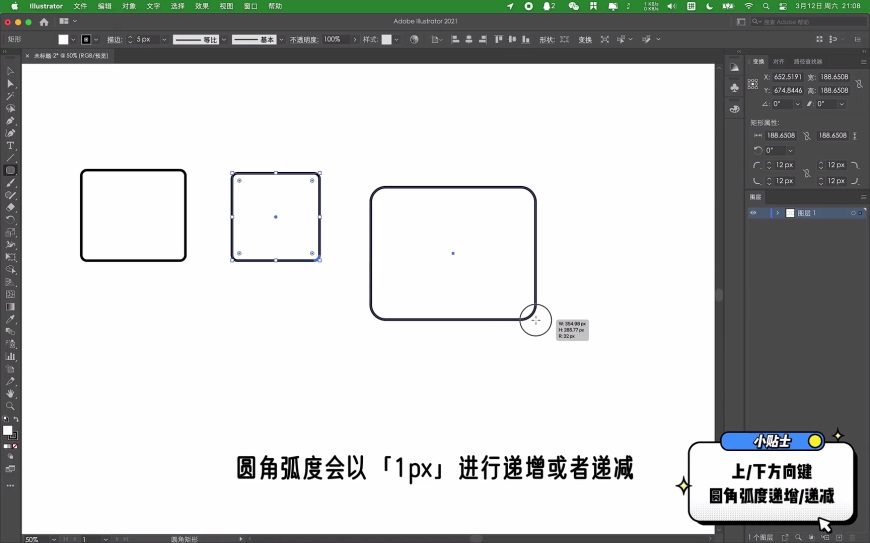Image resolution: width=870 pixels, height=543 pixels.
Task: Open the Symbols panel club icon
Action: 735,88
